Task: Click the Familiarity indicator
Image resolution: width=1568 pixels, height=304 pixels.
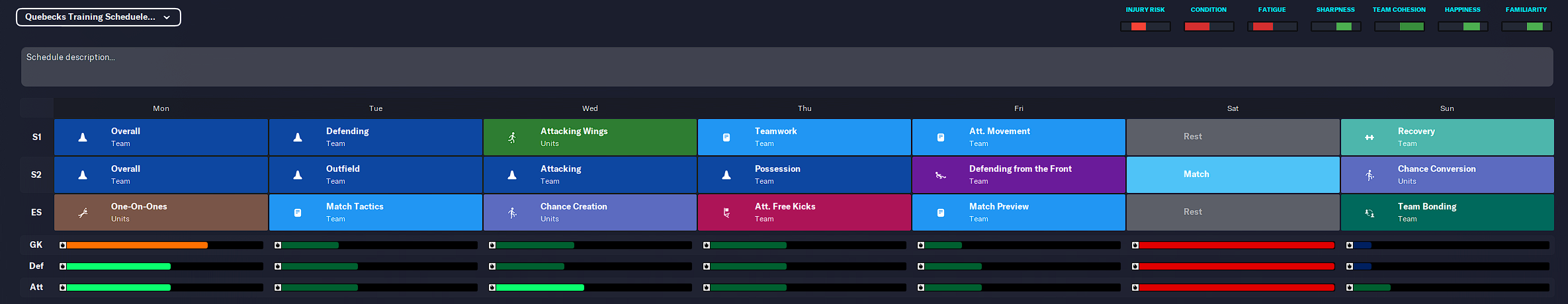Action: point(1526,26)
